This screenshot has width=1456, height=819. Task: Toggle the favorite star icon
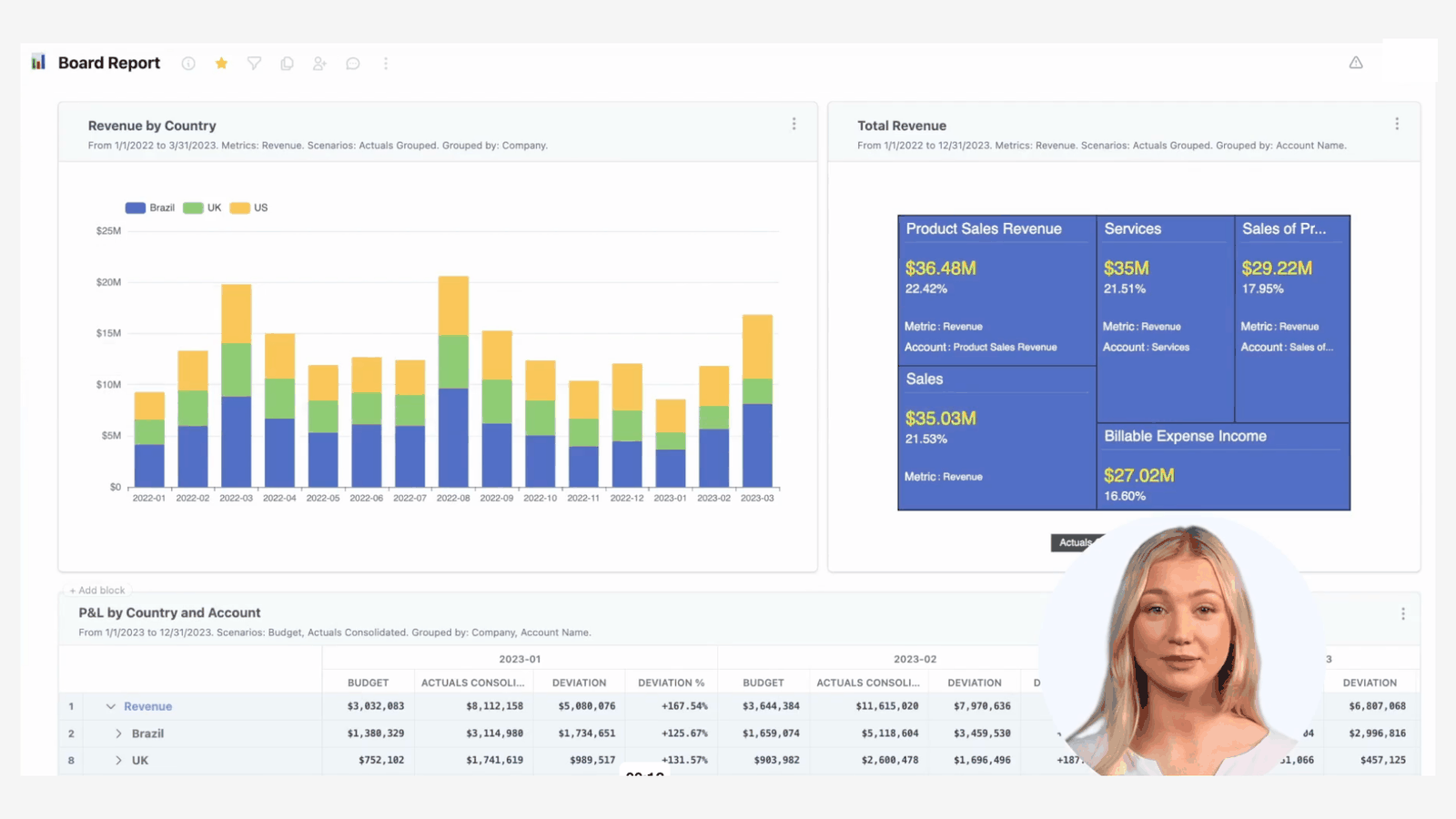(221, 63)
